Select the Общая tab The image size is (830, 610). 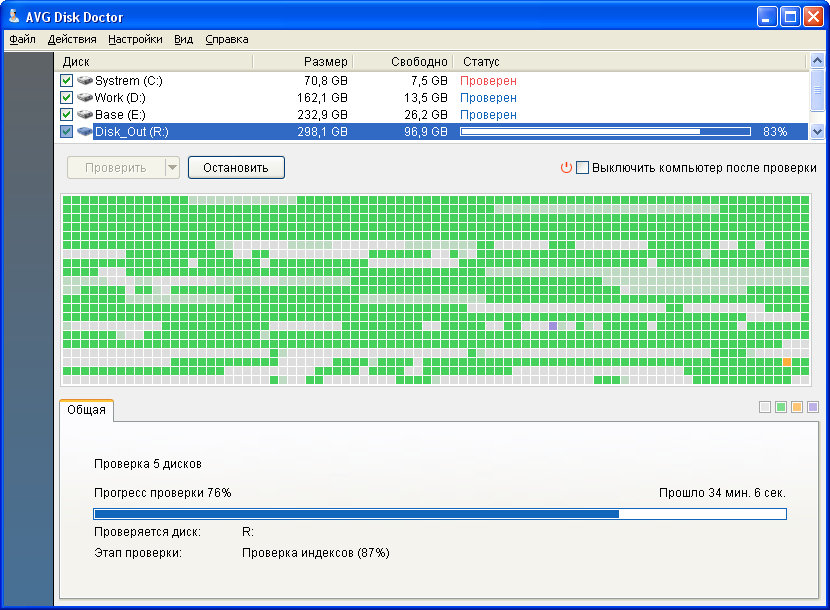pyautogui.click(x=86, y=410)
